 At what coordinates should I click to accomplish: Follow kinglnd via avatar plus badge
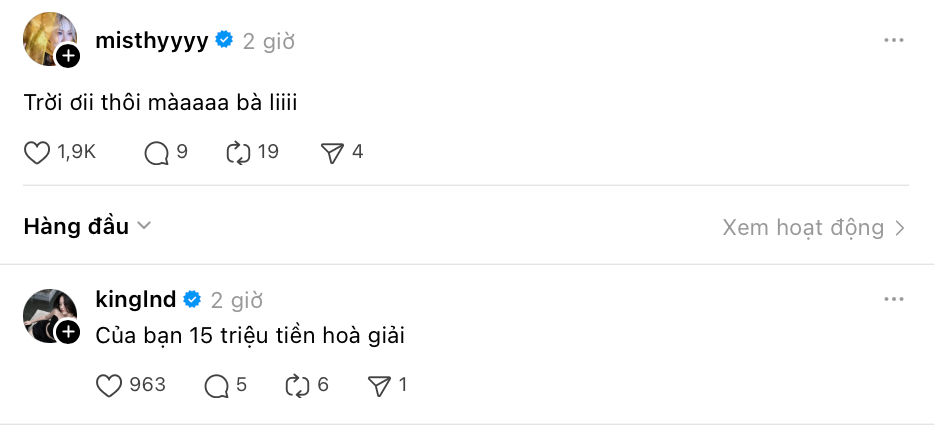[68, 332]
